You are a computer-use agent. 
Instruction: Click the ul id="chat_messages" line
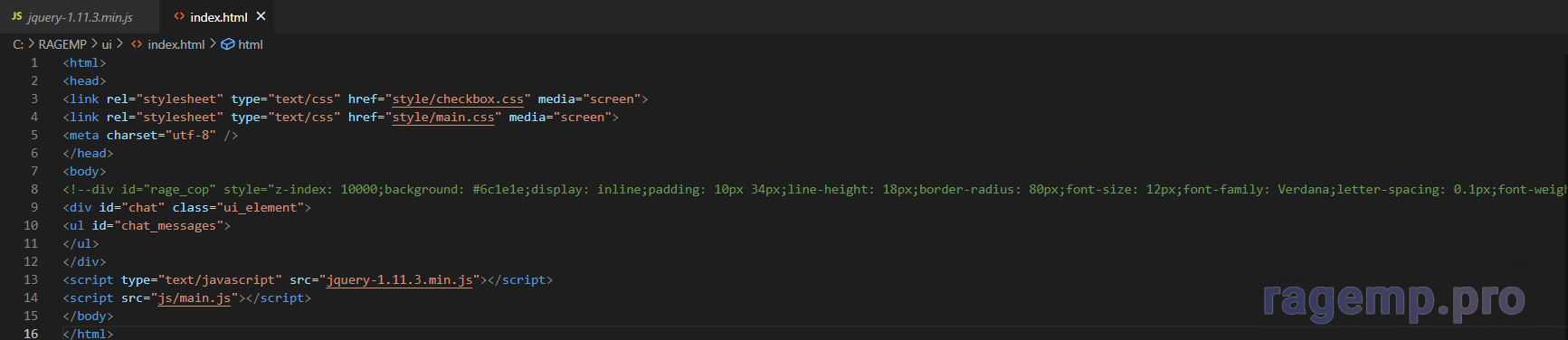[x=147, y=226]
